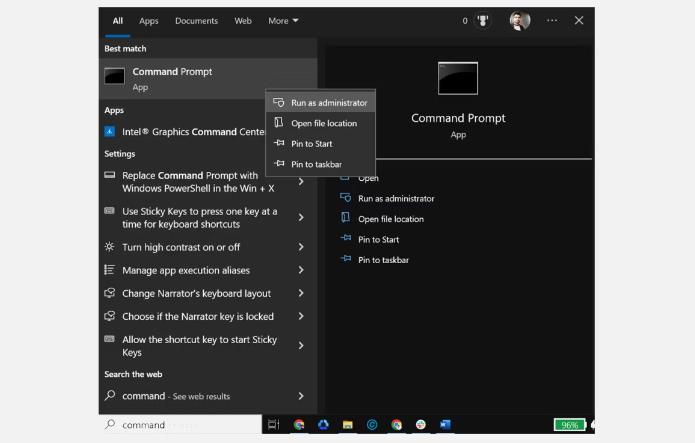Viewport: 695px width, 443px height.
Task: Switch to the Apps search tab
Action: [x=148, y=21]
